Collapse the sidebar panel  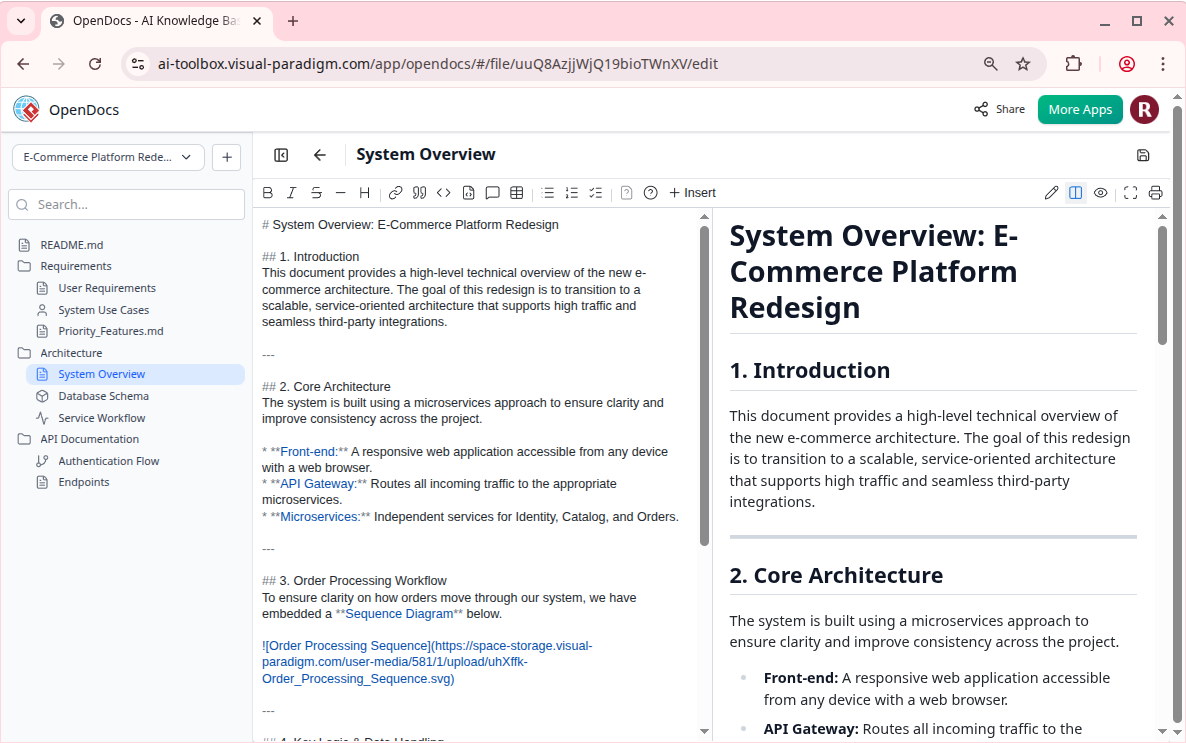coord(281,155)
